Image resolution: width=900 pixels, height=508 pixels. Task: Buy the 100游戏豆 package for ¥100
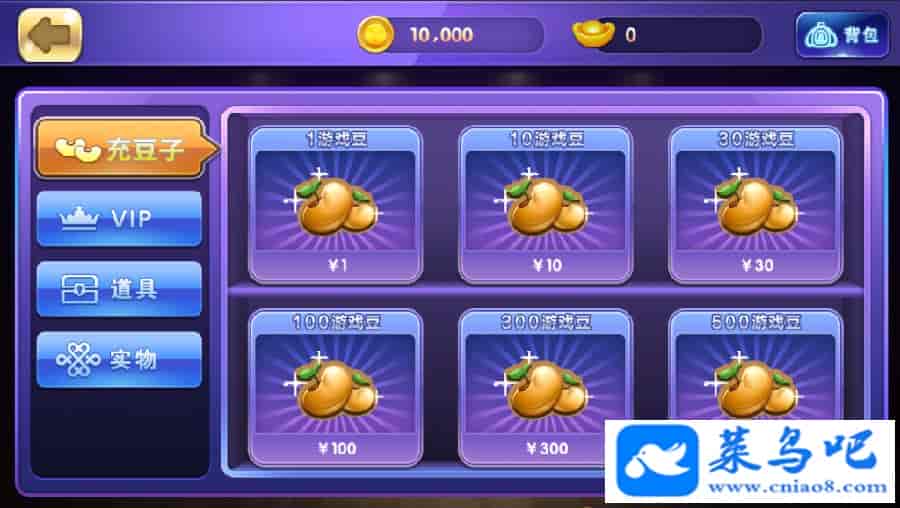[336, 387]
